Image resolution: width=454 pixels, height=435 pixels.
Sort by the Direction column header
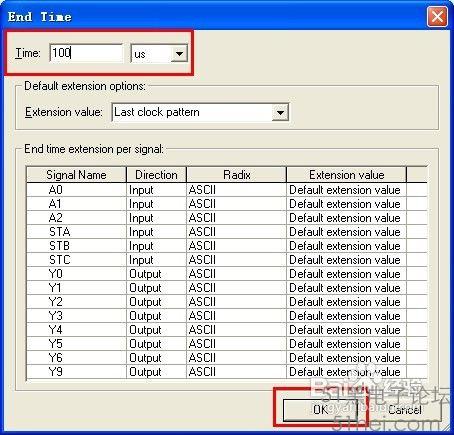click(x=156, y=175)
